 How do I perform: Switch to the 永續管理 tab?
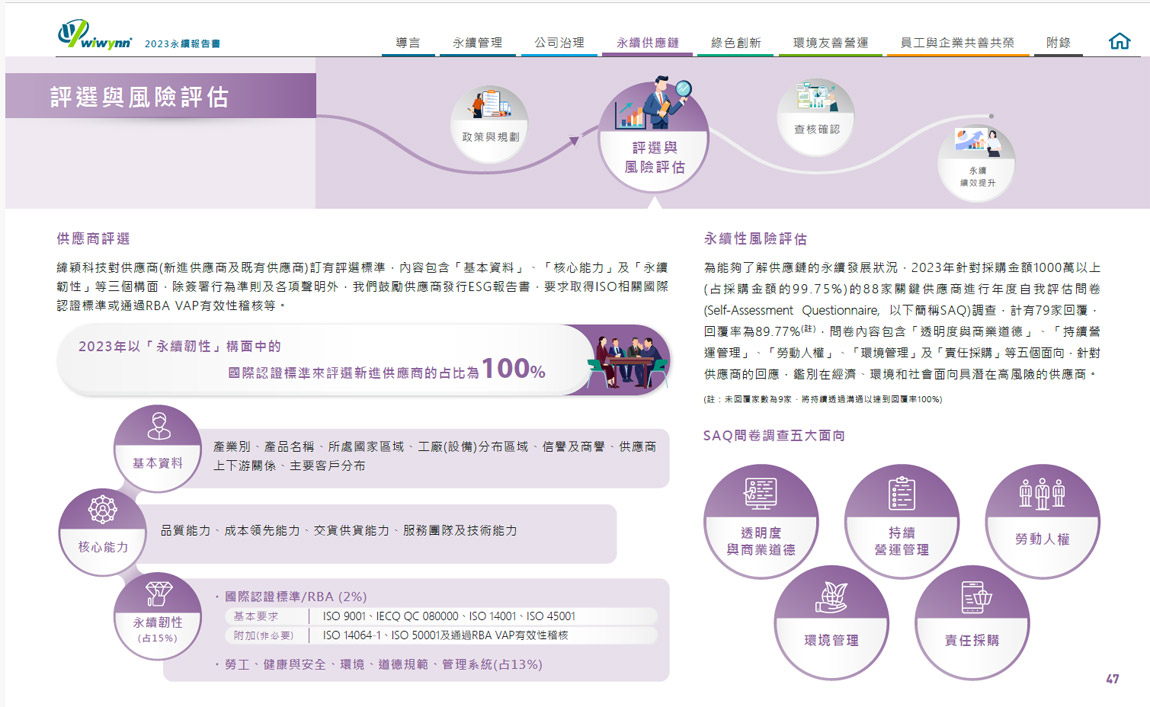(x=477, y=43)
